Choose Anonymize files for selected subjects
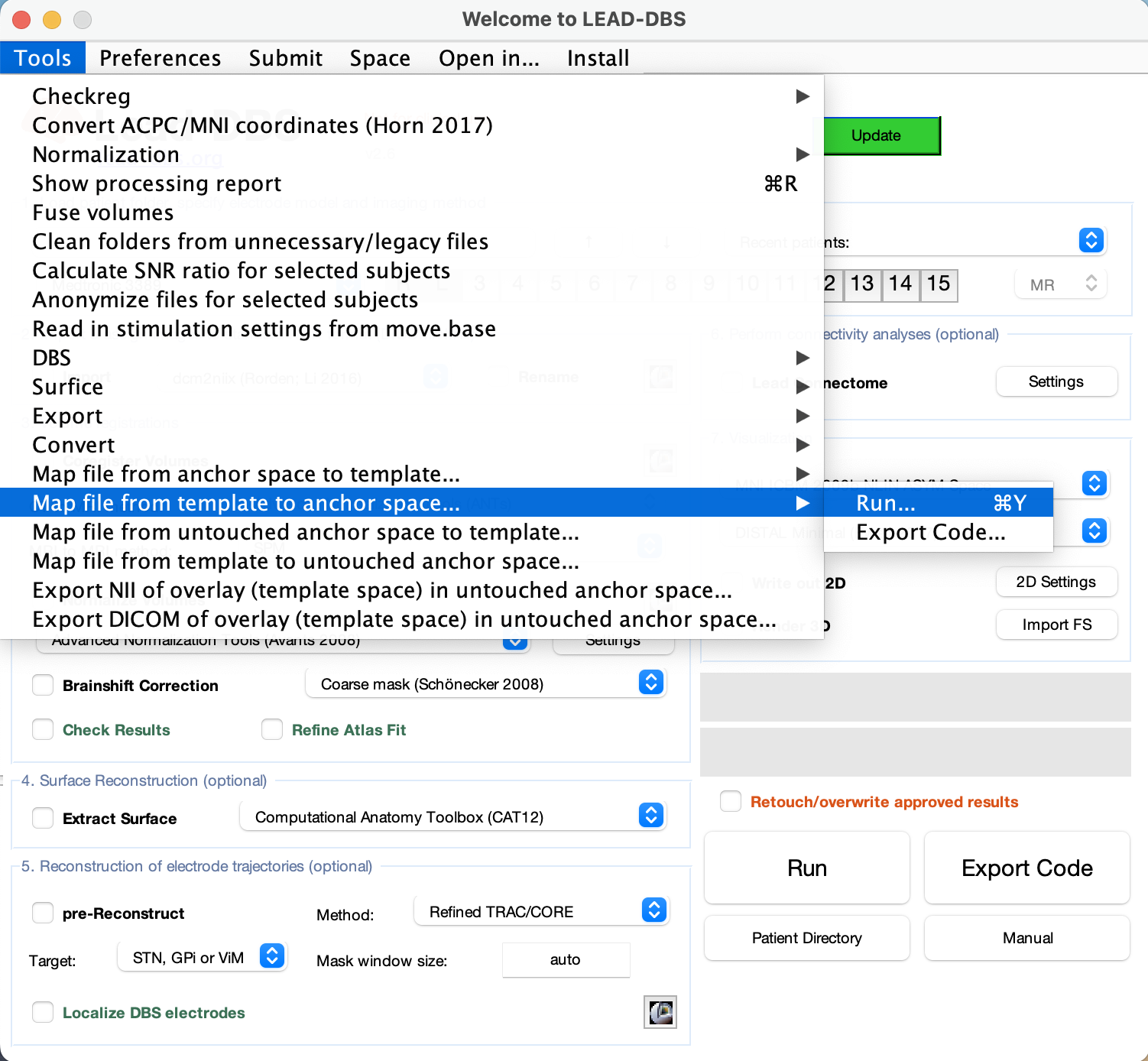The width and height of the screenshot is (1148, 1061). (412, 300)
